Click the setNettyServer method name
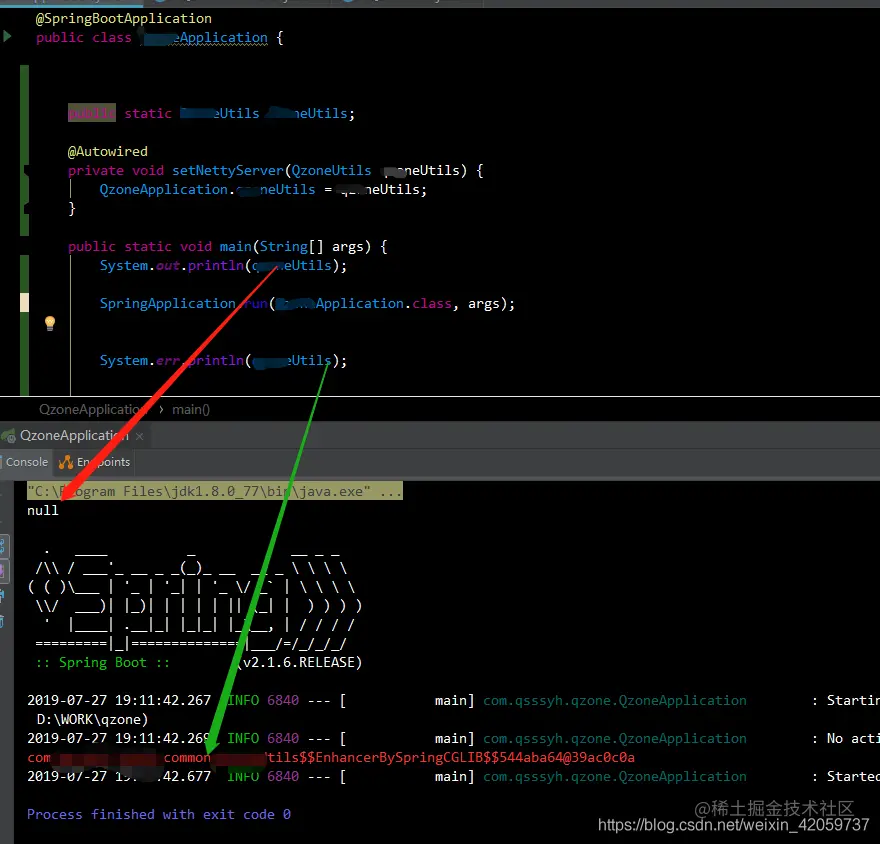Viewport: 880px width, 844px height. (228, 171)
